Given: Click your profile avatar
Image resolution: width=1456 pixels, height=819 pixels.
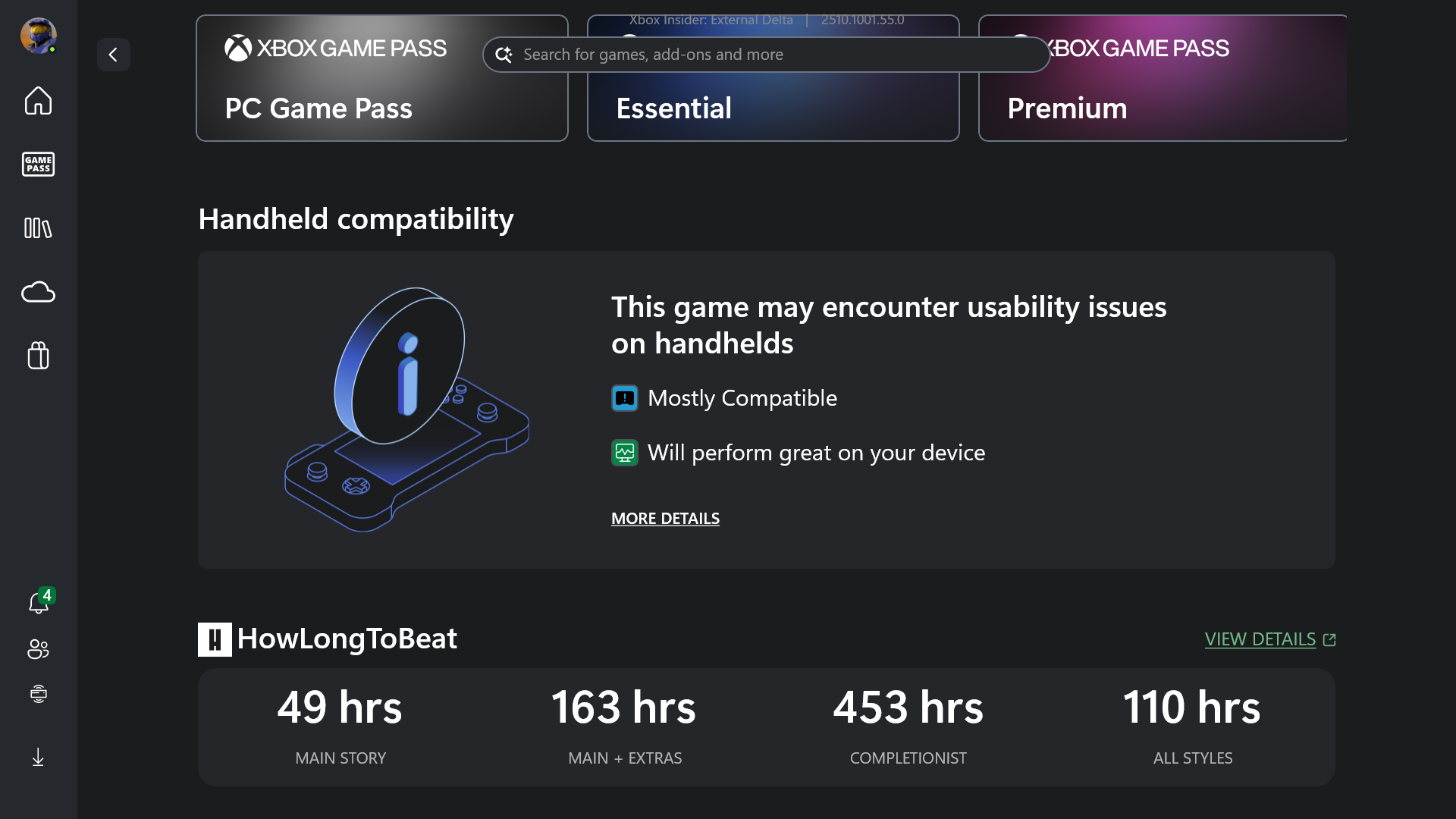Looking at the screenshot, I should [x=37, y=35].
